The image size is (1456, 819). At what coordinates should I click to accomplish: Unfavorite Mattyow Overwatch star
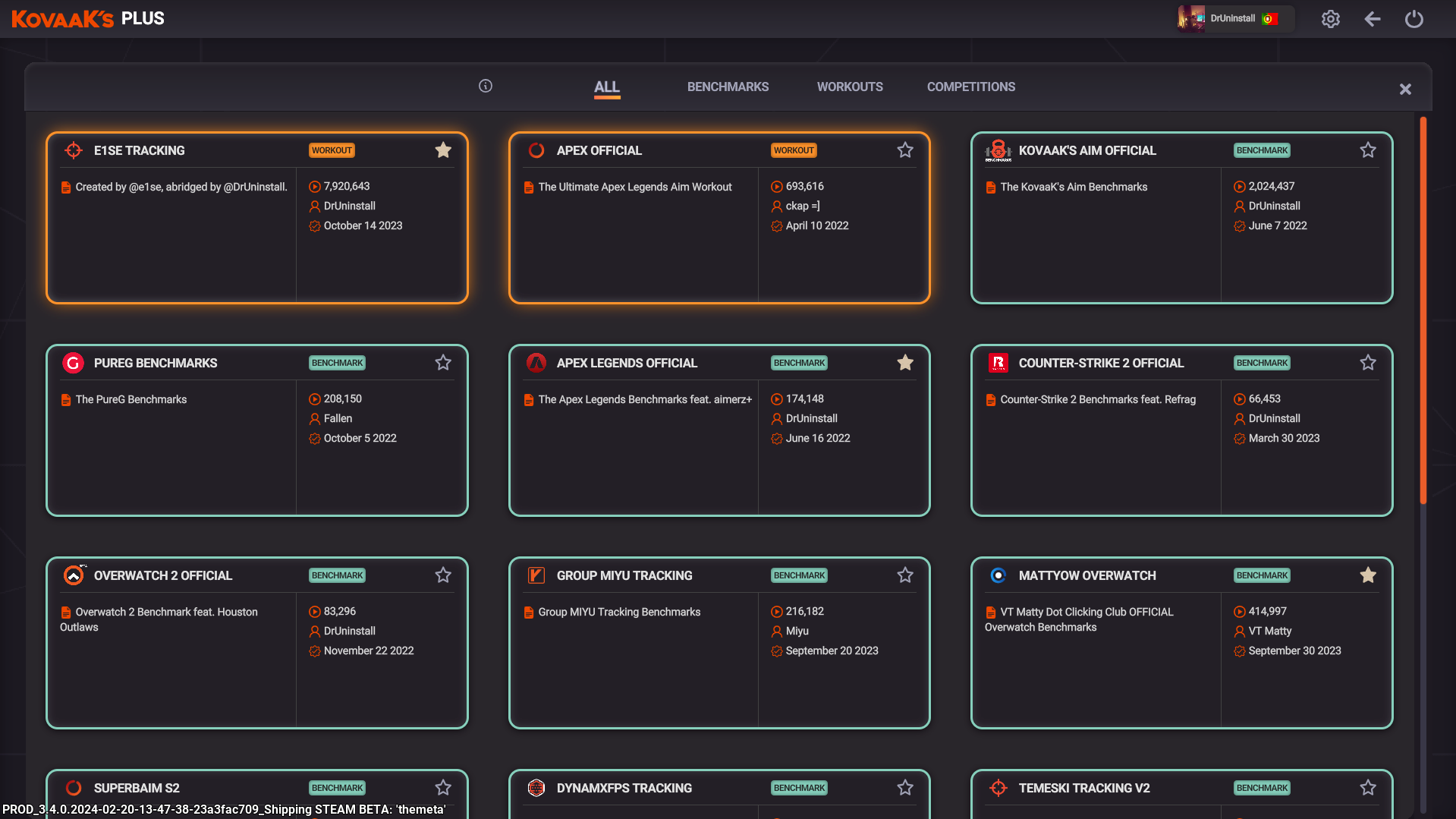coord(1368,575)
